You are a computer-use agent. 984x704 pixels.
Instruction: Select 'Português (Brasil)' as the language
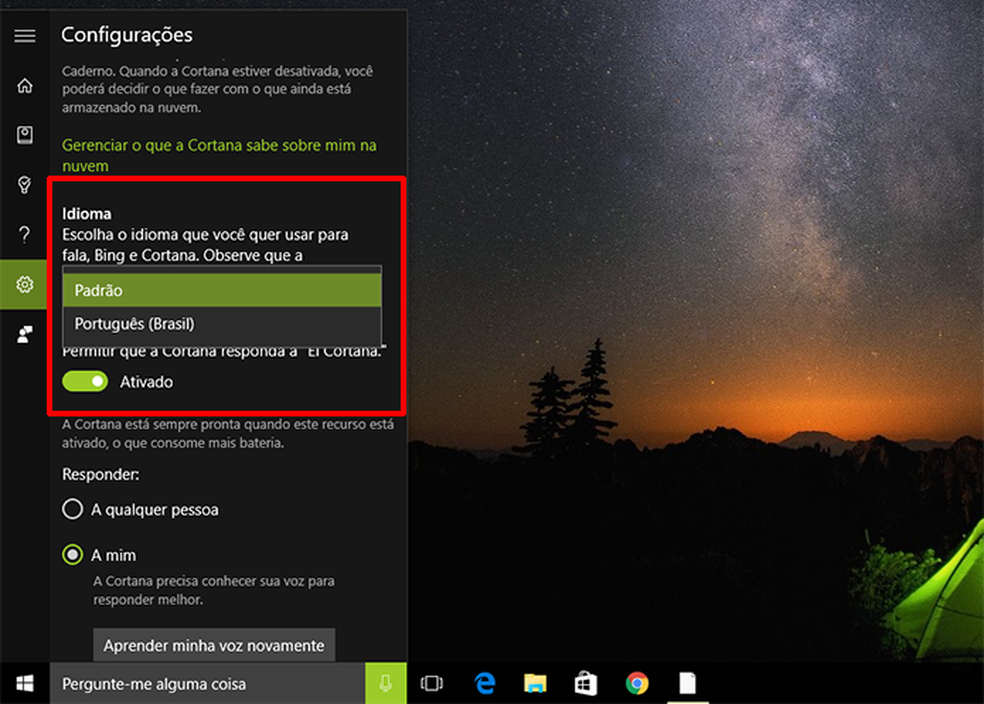222,325
